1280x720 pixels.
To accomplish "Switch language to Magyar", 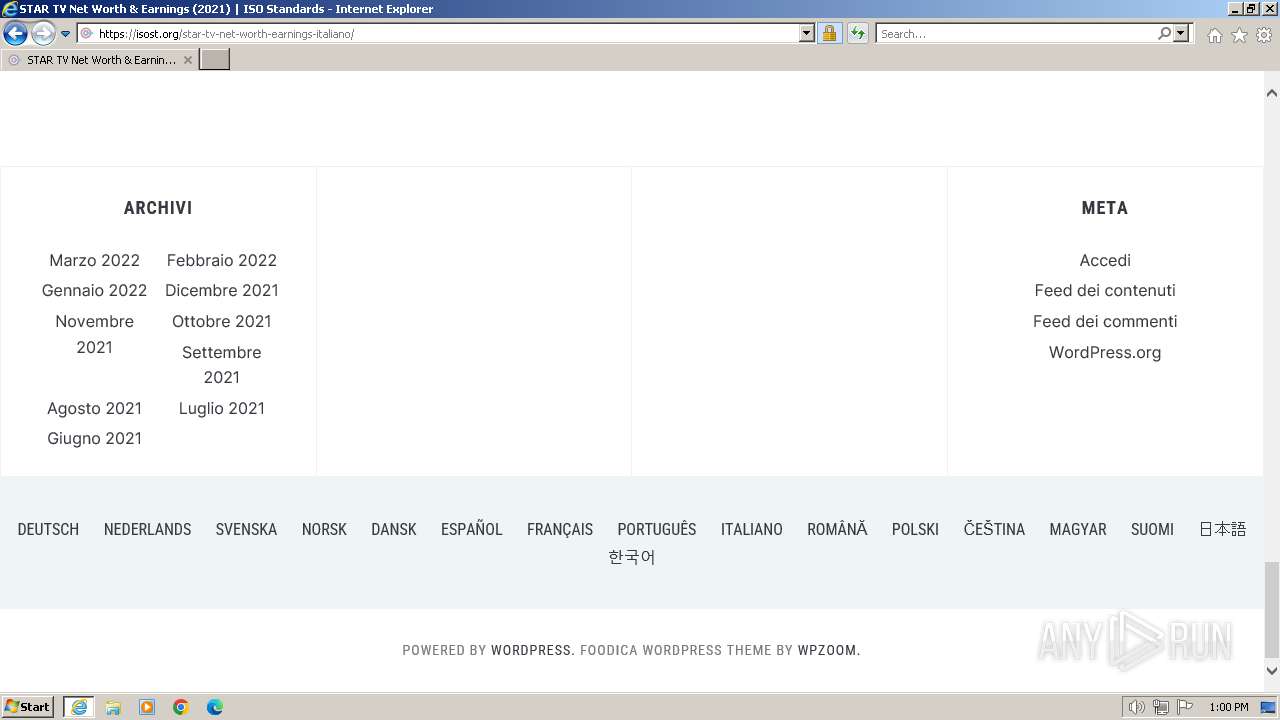I will tap(1078, 529).
